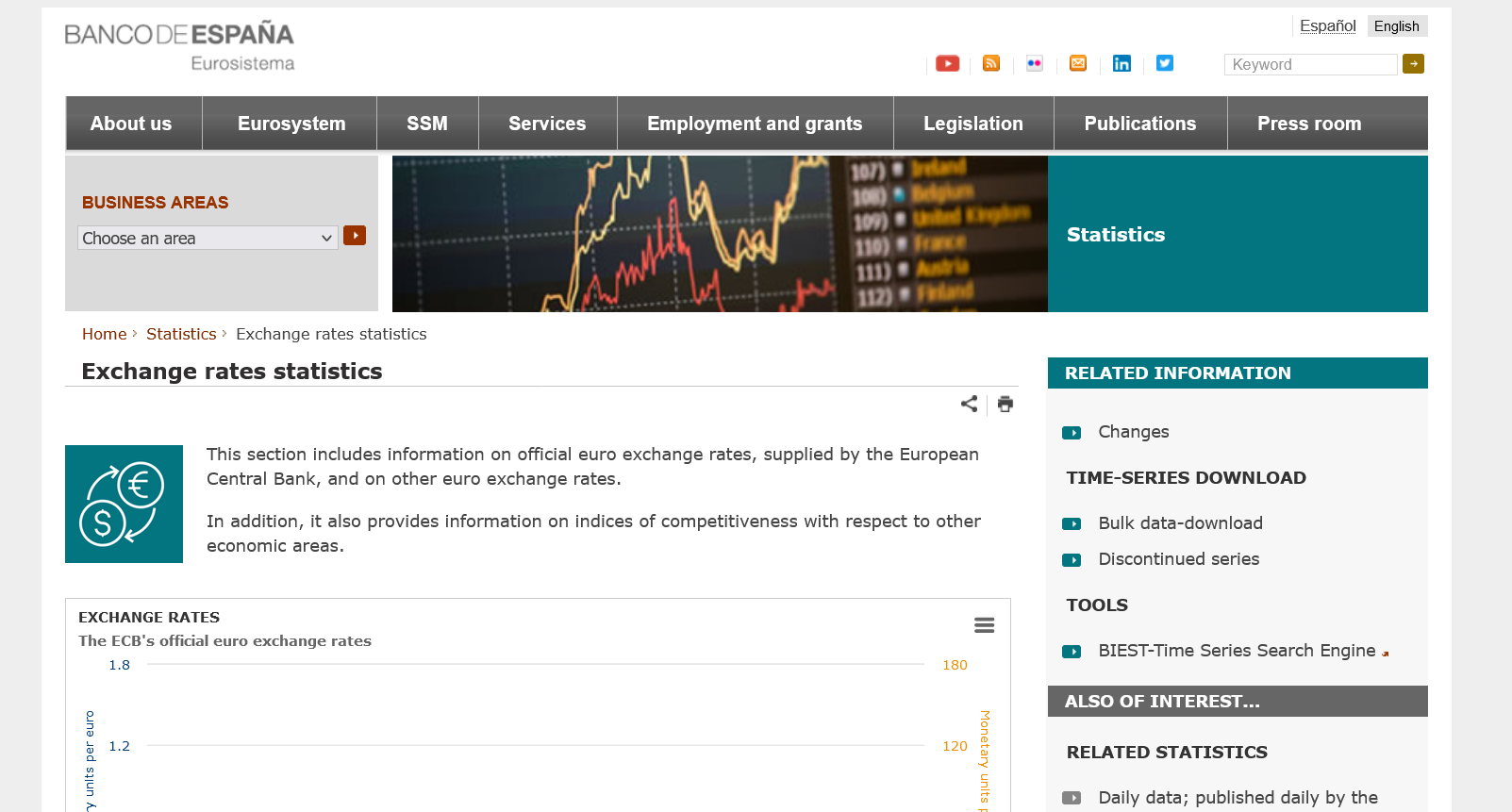
Task: Share this page via share icon
Action: [x=969, y=404]
